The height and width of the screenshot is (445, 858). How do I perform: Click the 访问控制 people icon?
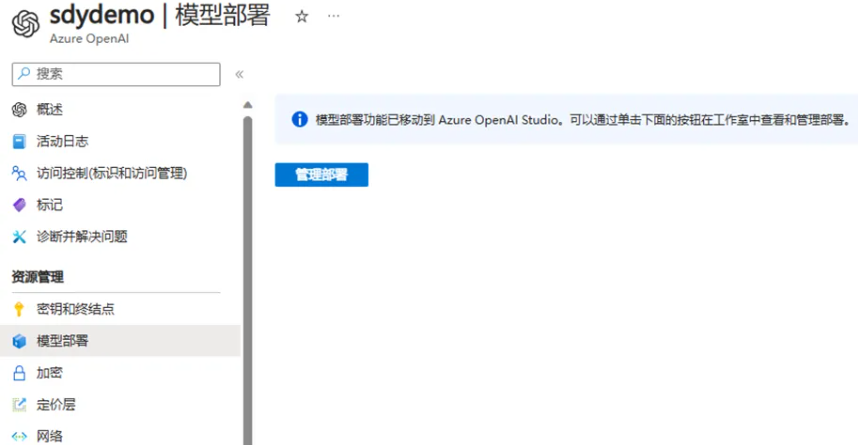pyautogui.click(x=19, y=174)
